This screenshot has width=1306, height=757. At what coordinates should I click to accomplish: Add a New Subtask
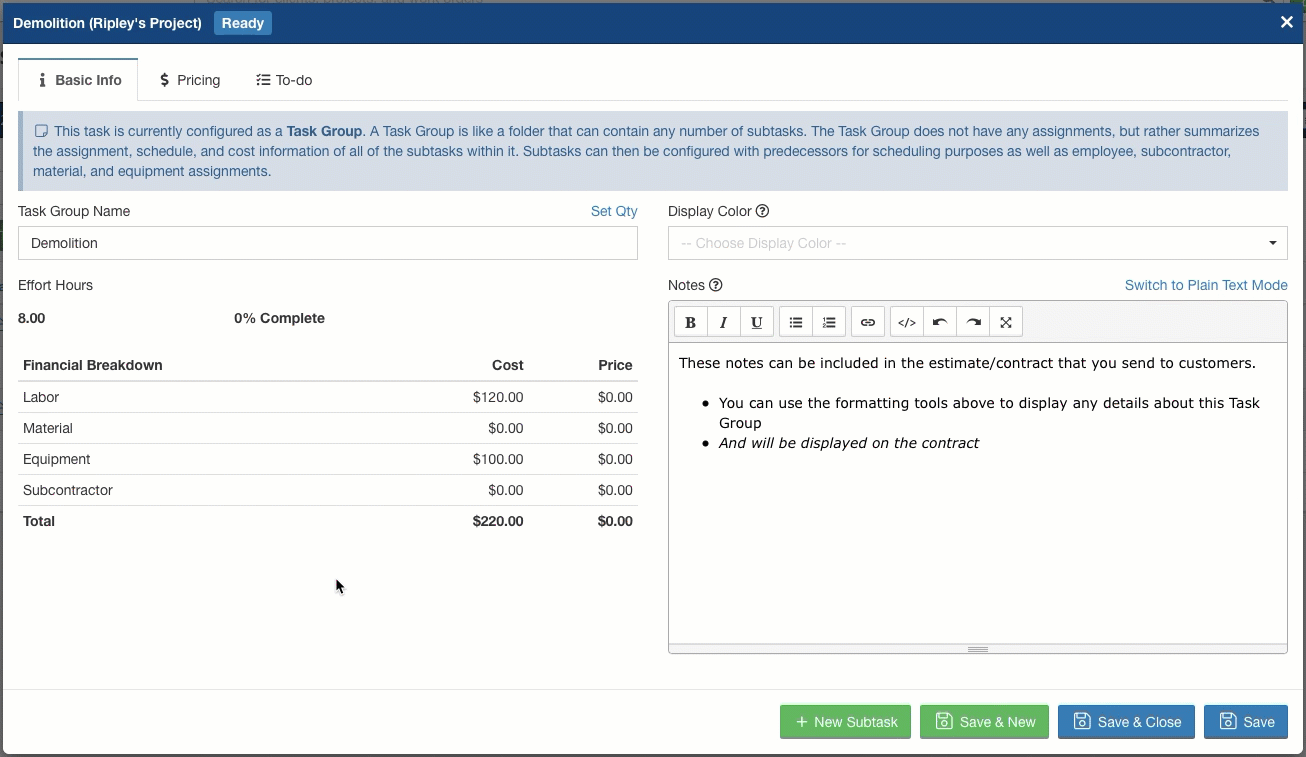pos(845,721)
